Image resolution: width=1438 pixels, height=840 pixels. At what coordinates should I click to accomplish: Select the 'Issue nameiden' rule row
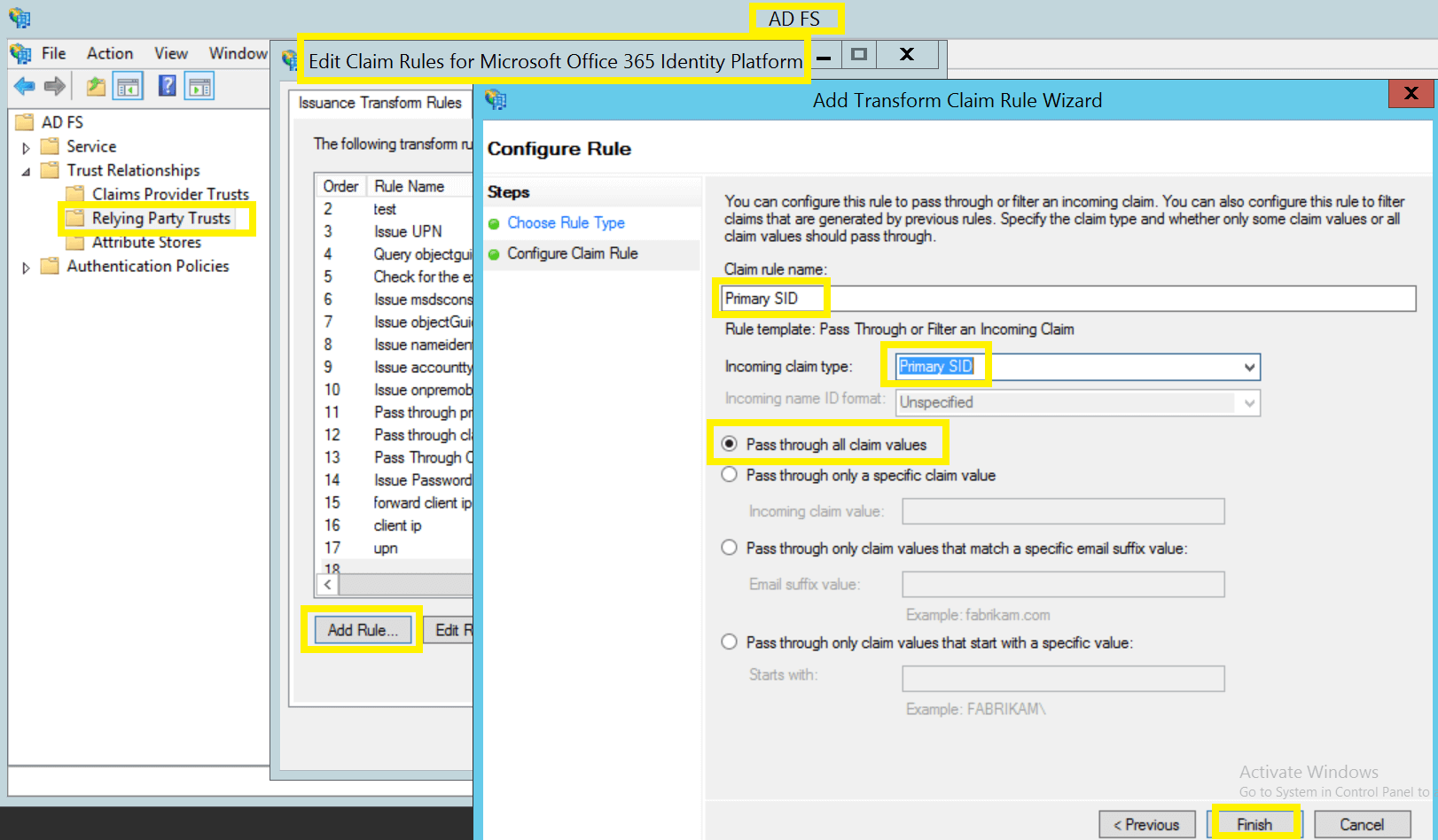(x=395, y=345)
